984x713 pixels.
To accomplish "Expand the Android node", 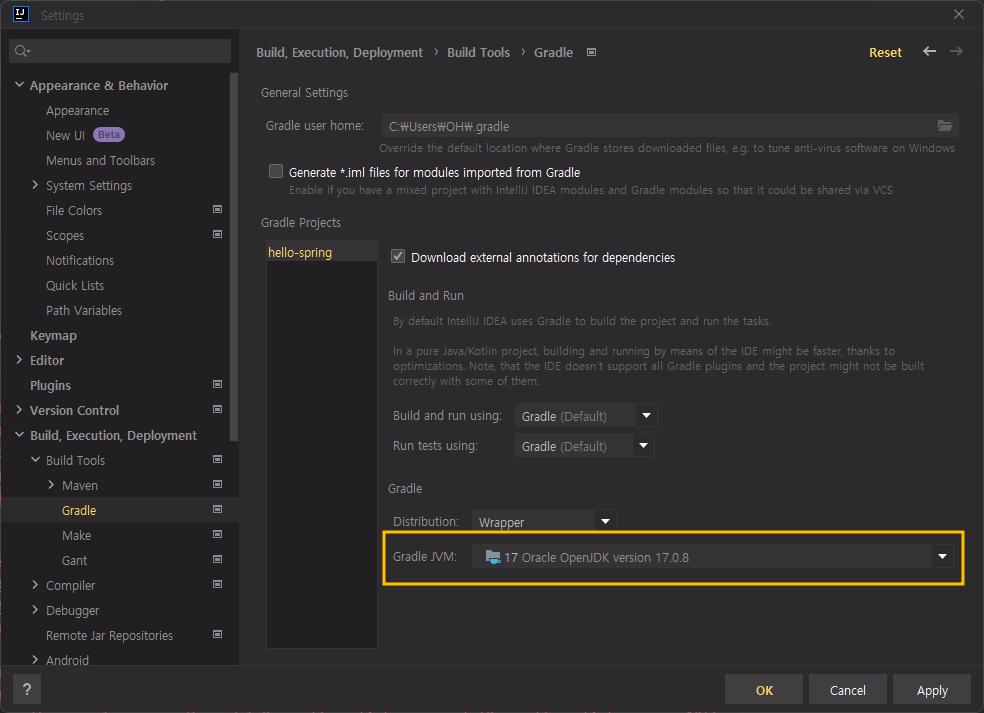I will pyautogui.click(x=35, y=660).
